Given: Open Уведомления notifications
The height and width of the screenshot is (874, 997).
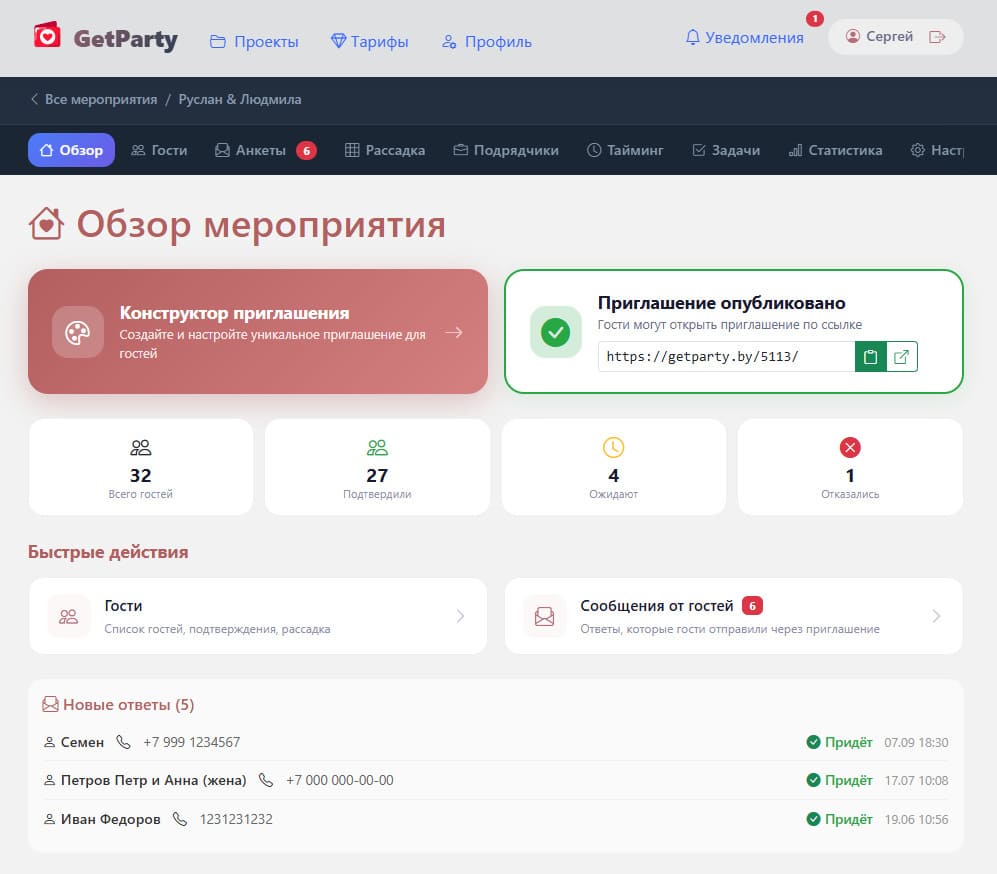Looking at the screenshot, I should [745, 38].
